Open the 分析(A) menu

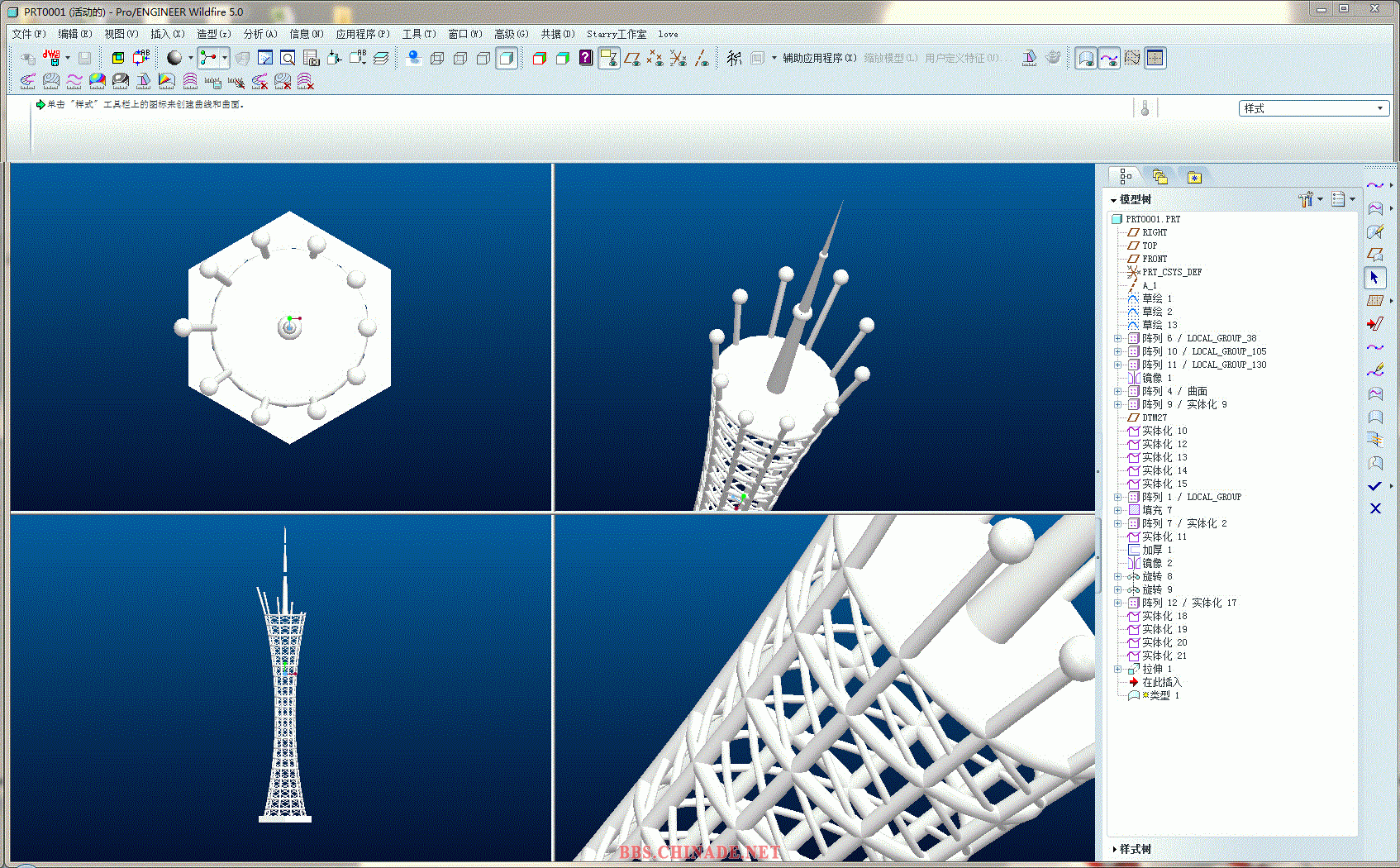click(x=260, y=34)
